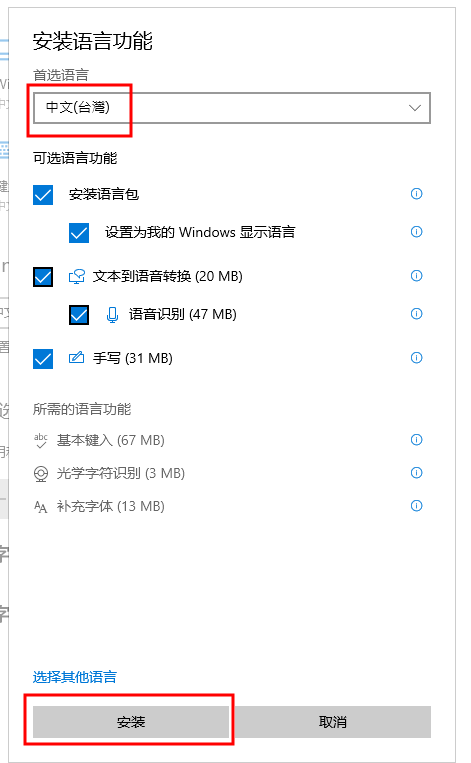This screenshot has height=763, width=471.
Task: Click info icon for 文本到语音转换
Action: pos(417,276)
